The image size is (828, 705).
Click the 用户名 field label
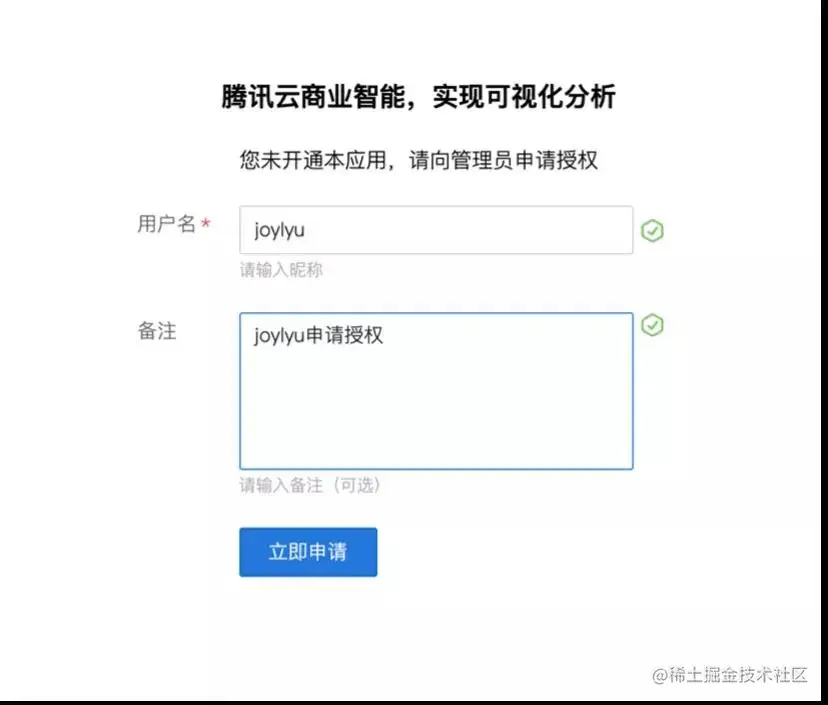click(166, 223)
